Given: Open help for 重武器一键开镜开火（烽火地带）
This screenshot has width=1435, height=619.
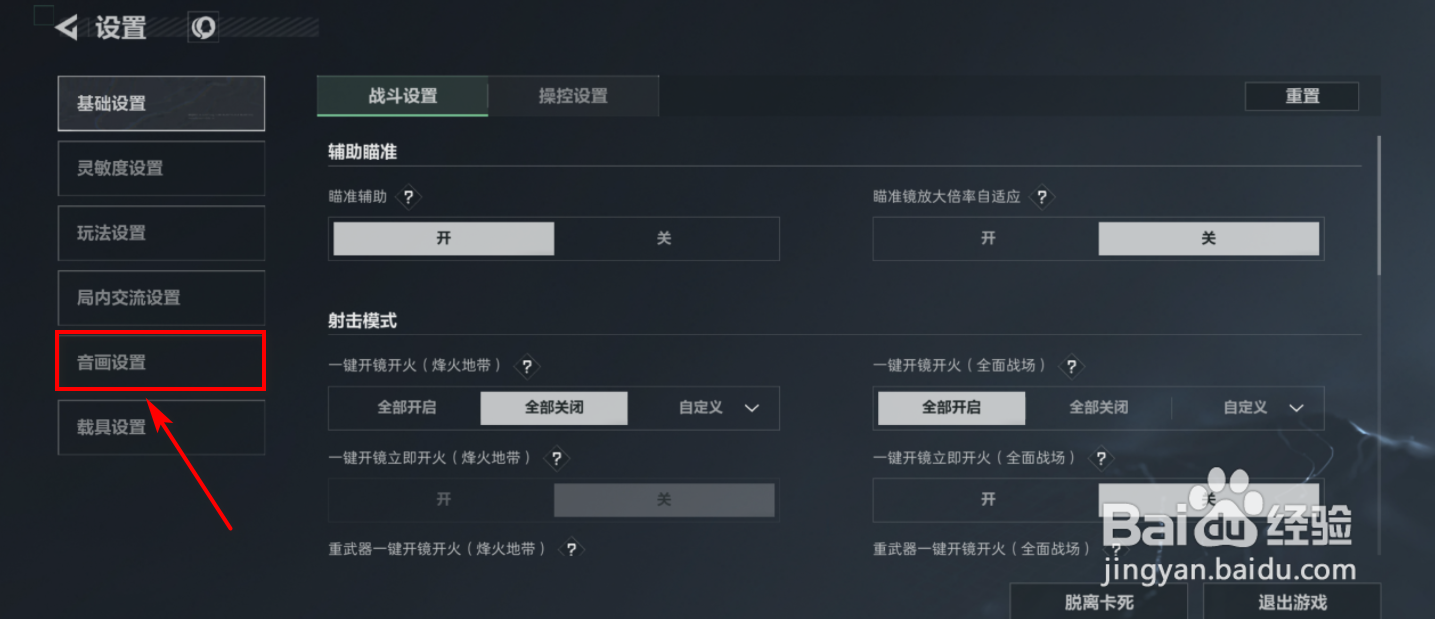Looking at the screenshot, I should coord(571,549).
